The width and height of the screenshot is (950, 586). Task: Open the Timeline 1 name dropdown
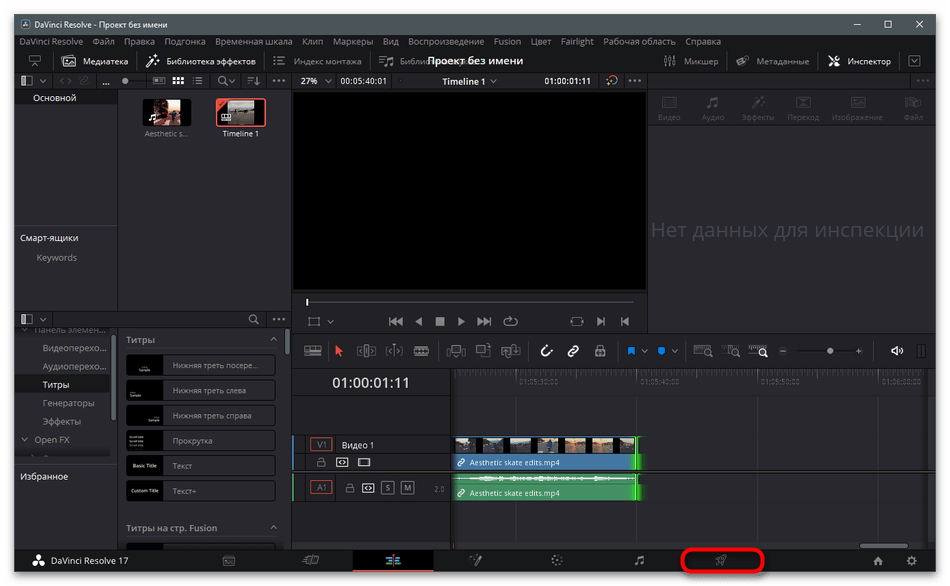(470, 81)
